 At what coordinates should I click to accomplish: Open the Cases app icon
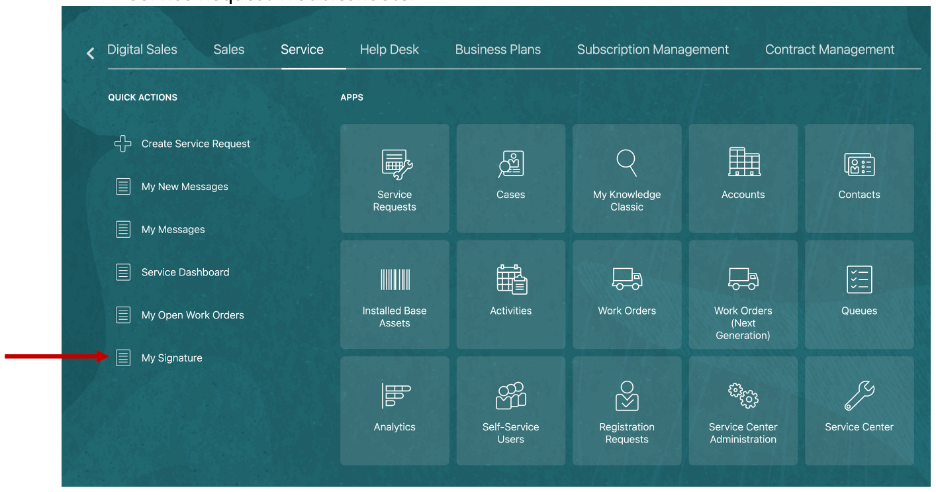pos(511,164)
